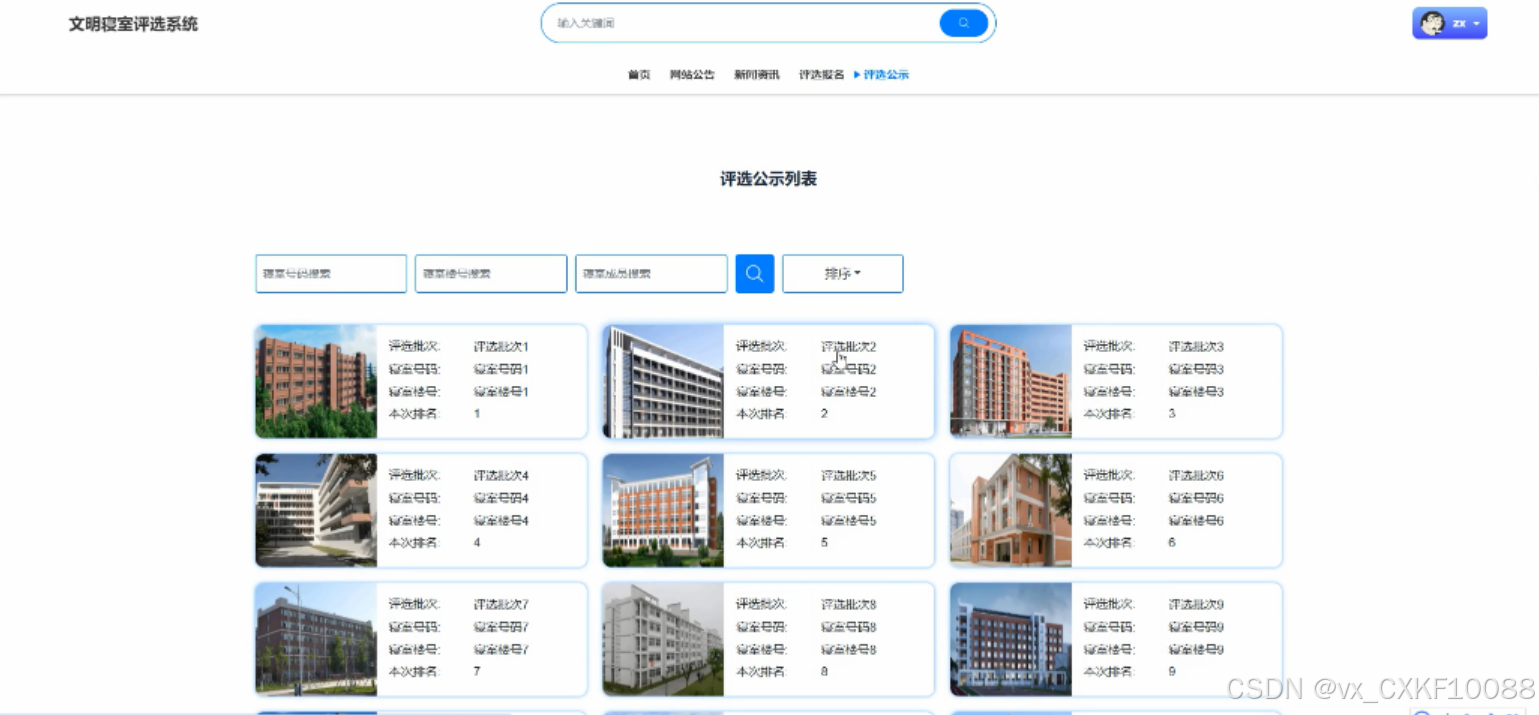Open dorm building photo for 评选批次8
The image size is (1539, 715).
point(663,639)
